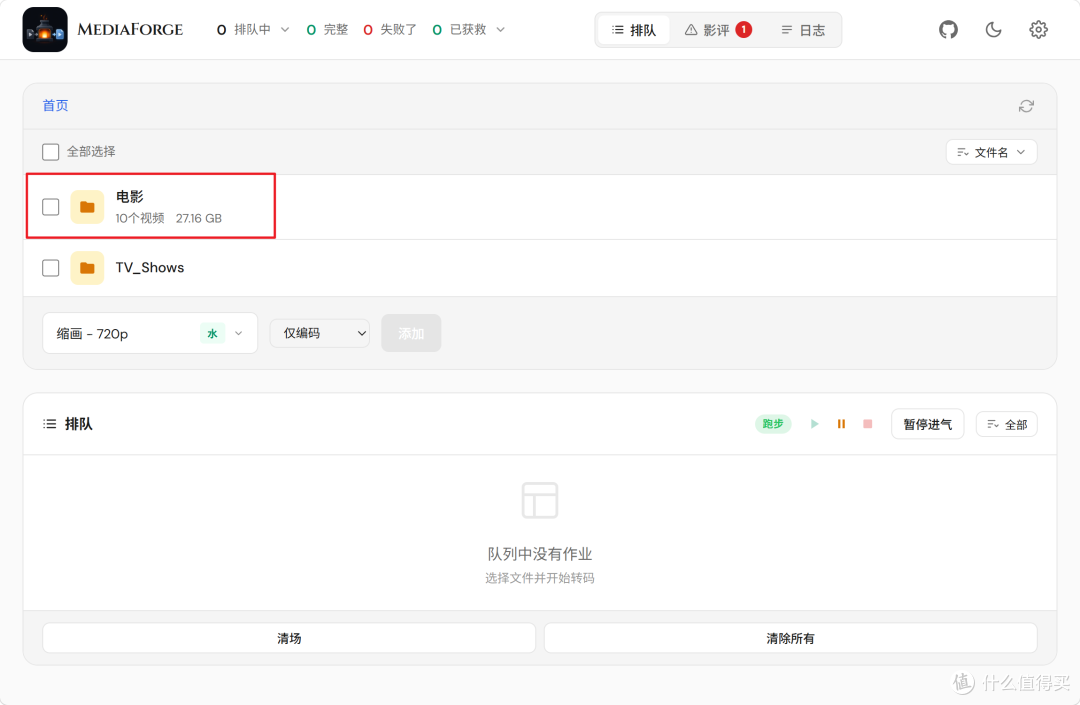Expand the 已获救 status dropdown
Image resolution: width=1080 pixels, height=705 pixels.
pos(468,30)
